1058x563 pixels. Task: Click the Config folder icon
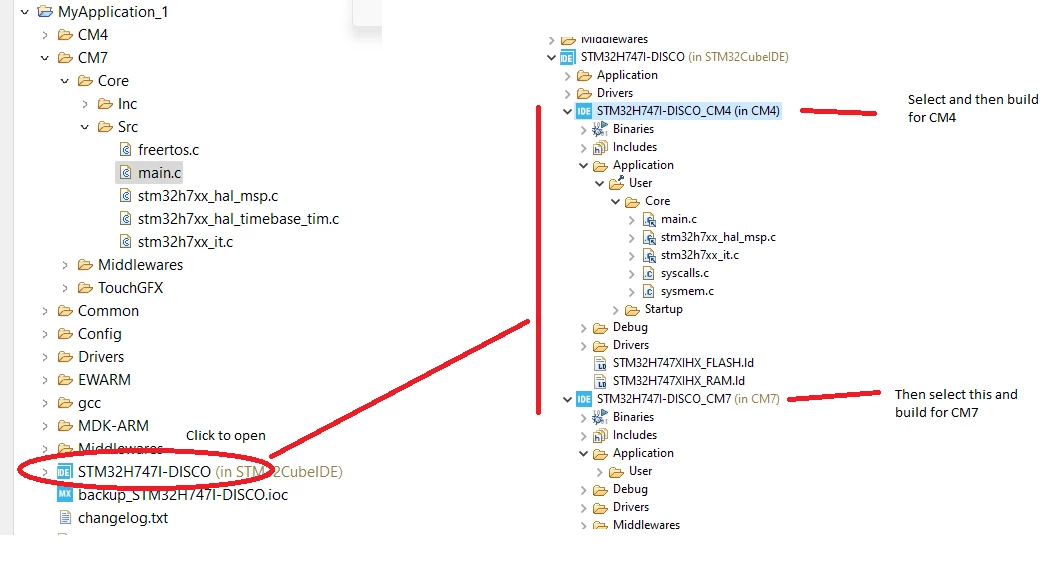coord(65,333)
